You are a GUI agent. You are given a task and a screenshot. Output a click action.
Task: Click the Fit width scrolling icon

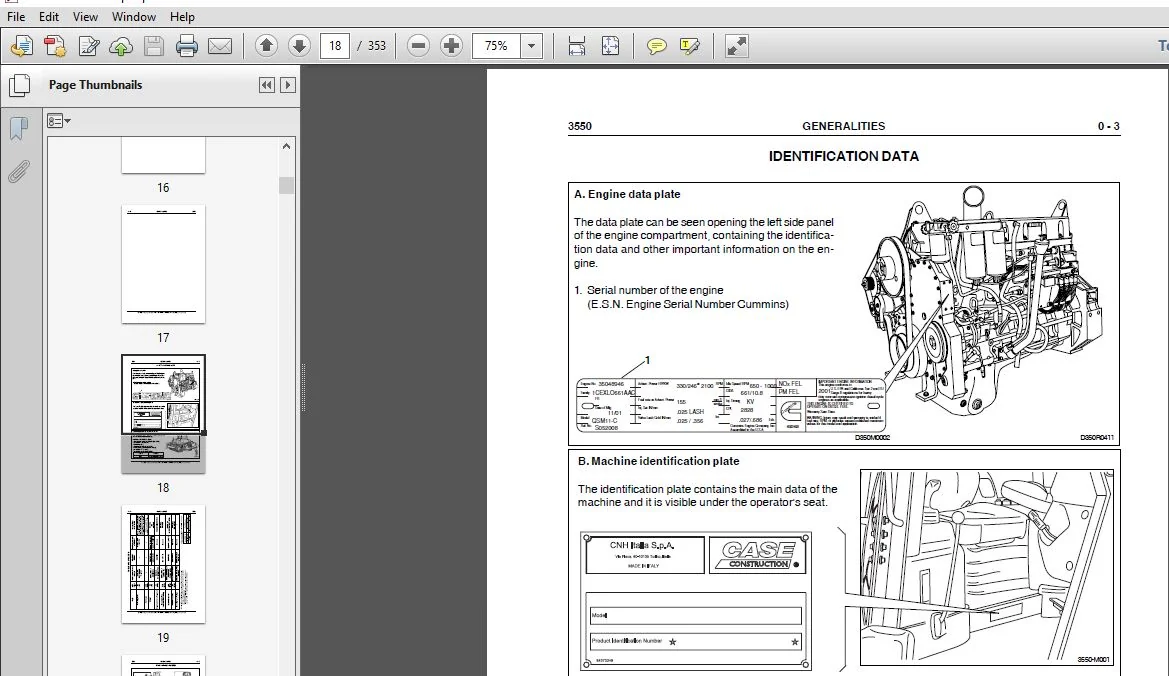(x=576, y=46)
